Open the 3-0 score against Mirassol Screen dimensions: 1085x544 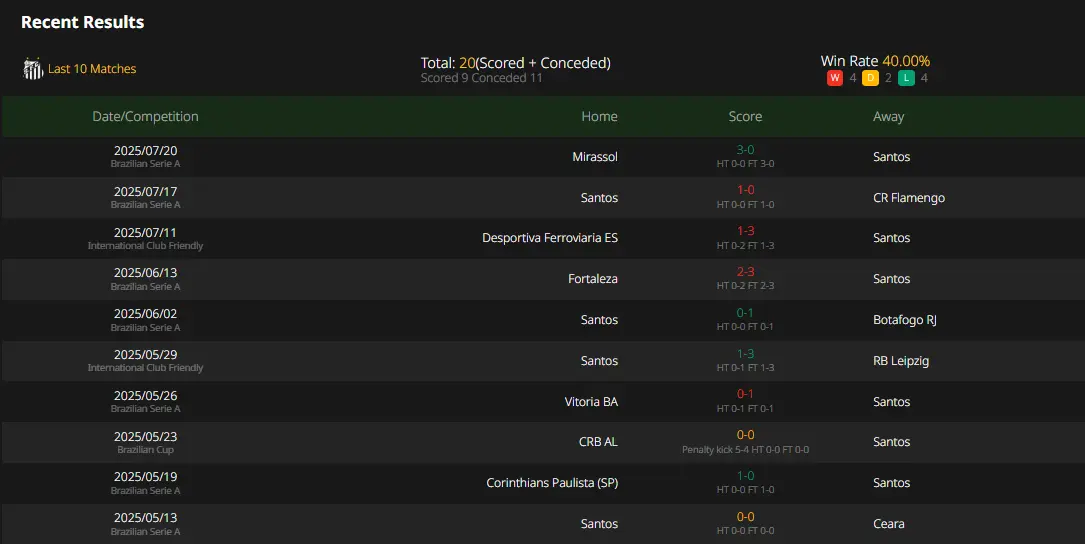(x=745, y=149)
